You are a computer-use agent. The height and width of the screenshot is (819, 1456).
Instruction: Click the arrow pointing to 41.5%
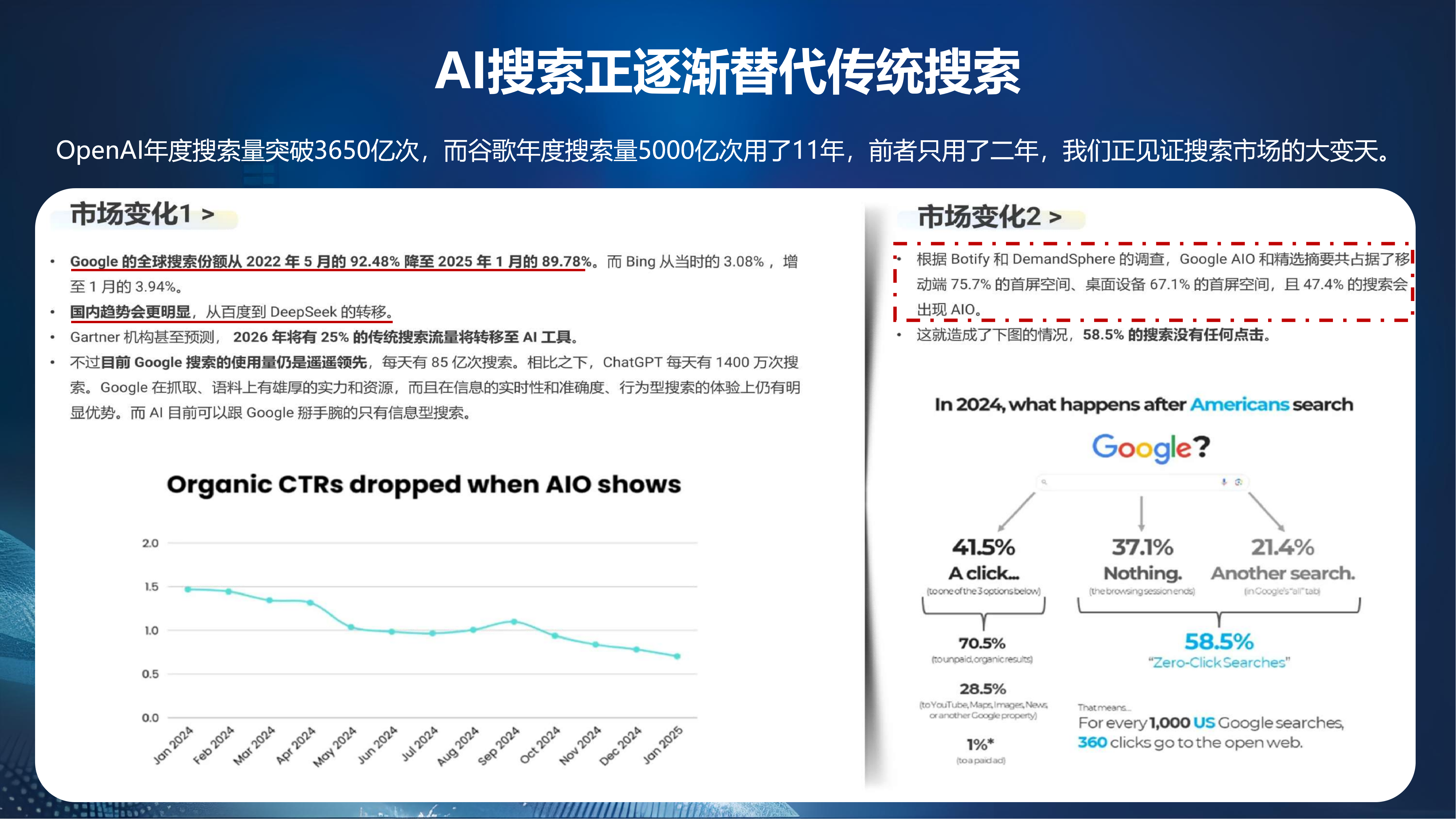[x=1017, y=511]
